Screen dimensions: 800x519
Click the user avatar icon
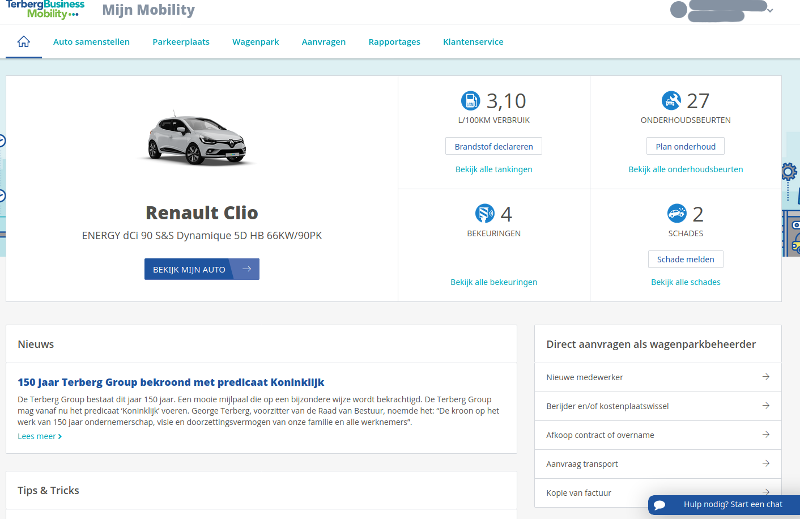[x=678, y=10]
